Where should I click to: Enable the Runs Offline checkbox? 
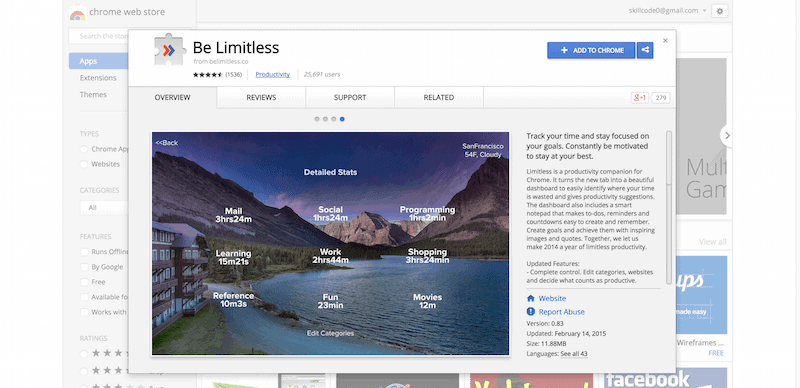pos(84,252)
